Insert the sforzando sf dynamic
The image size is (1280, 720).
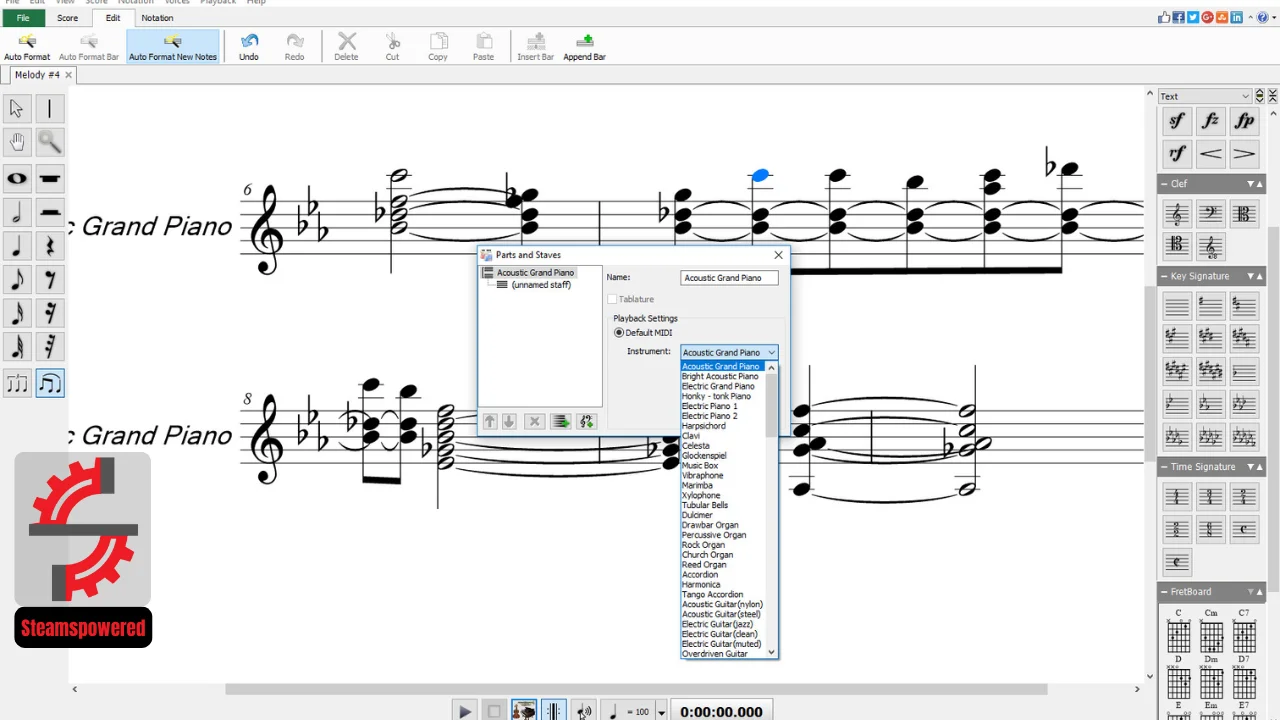[x=1177, y=121]
